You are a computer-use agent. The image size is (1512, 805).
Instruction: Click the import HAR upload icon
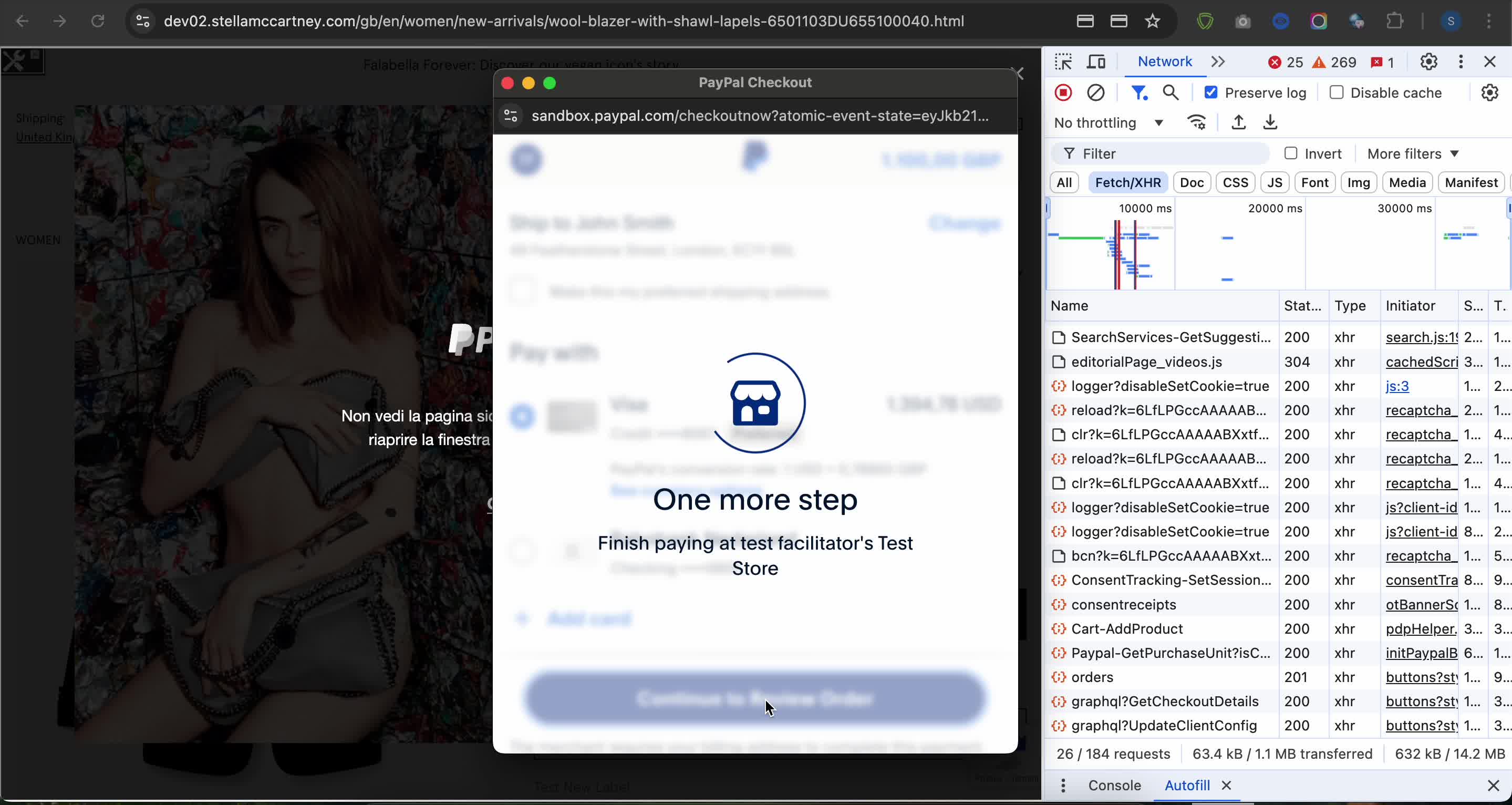coord(1238,123)
